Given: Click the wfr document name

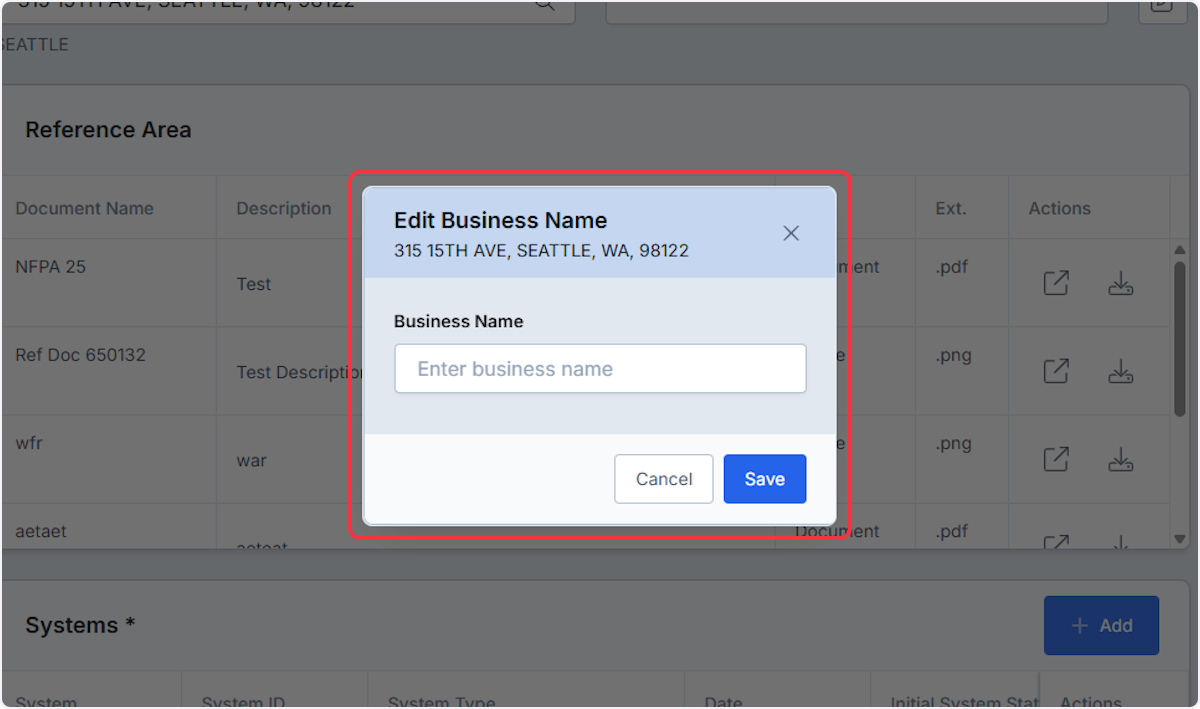Looking at the screenshot, I should pos(29,443).
